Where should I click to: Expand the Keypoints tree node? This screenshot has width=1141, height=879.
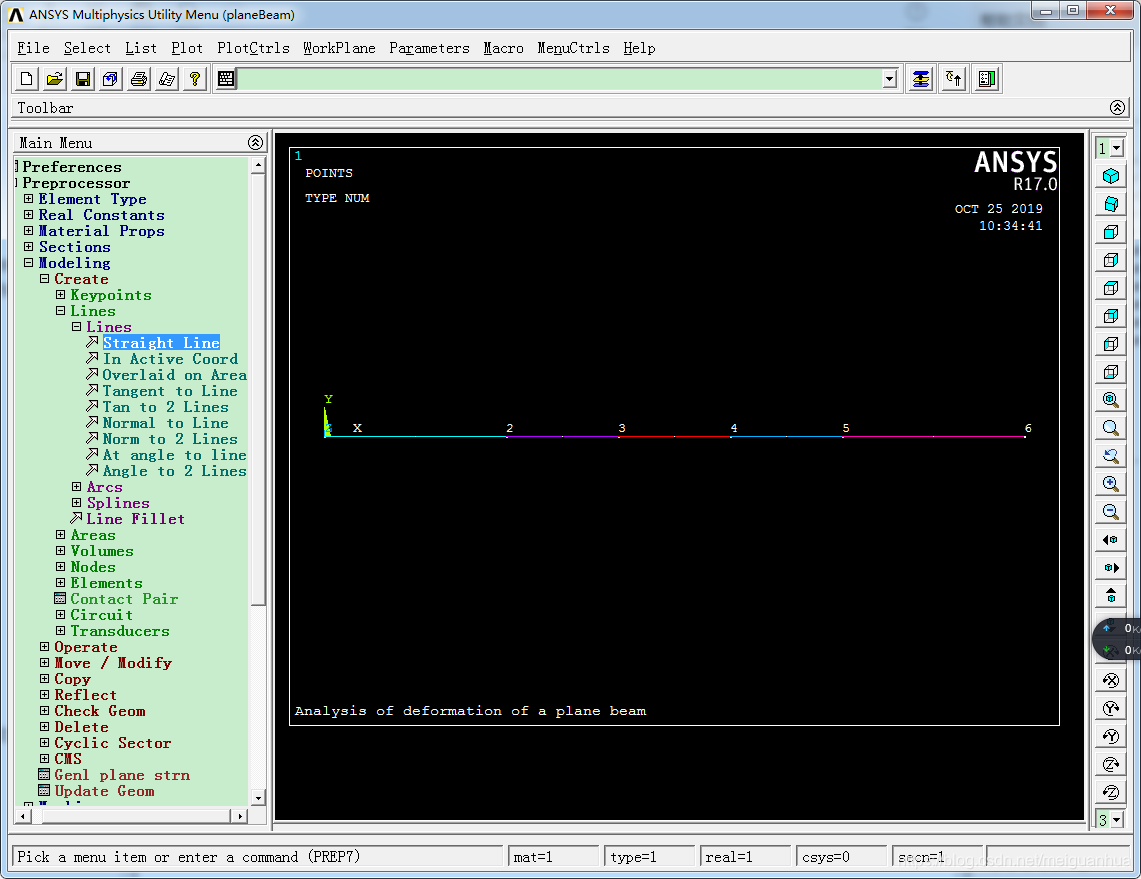[60, 295]
